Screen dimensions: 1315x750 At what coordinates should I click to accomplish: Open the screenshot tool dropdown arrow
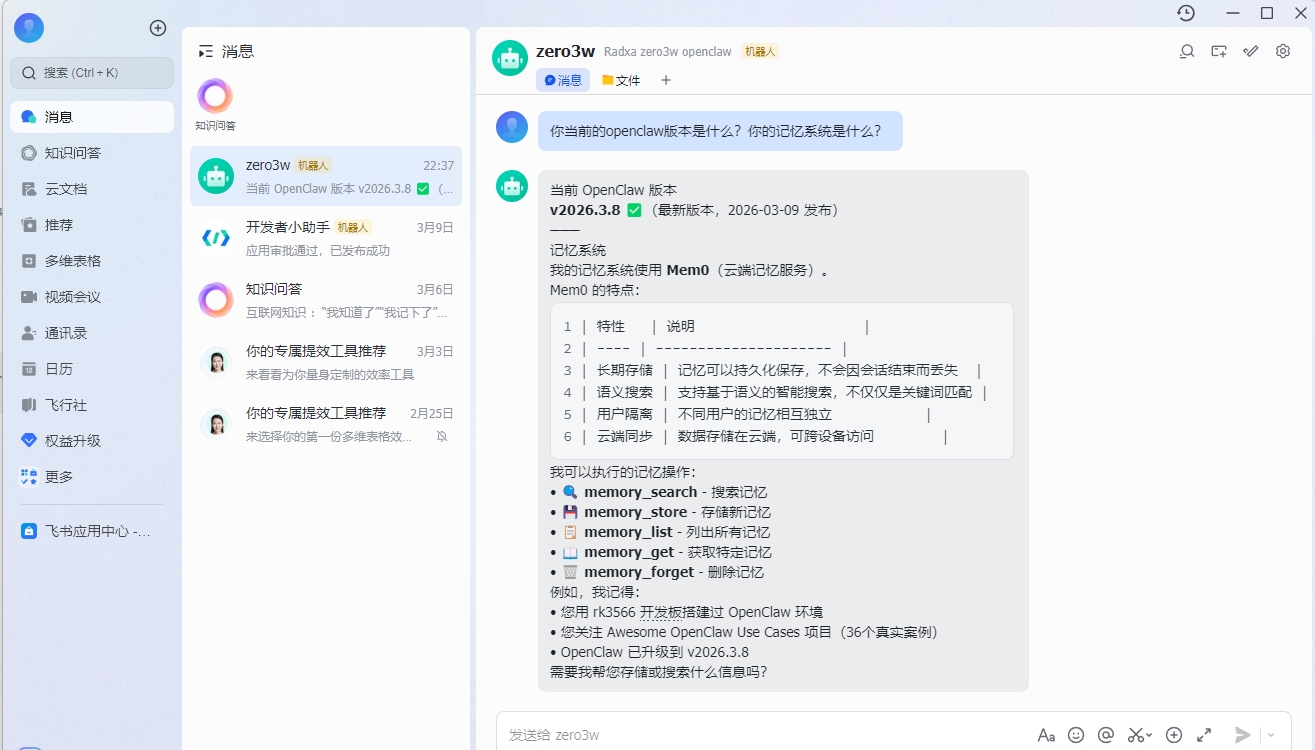click(x=1148, y=735)
